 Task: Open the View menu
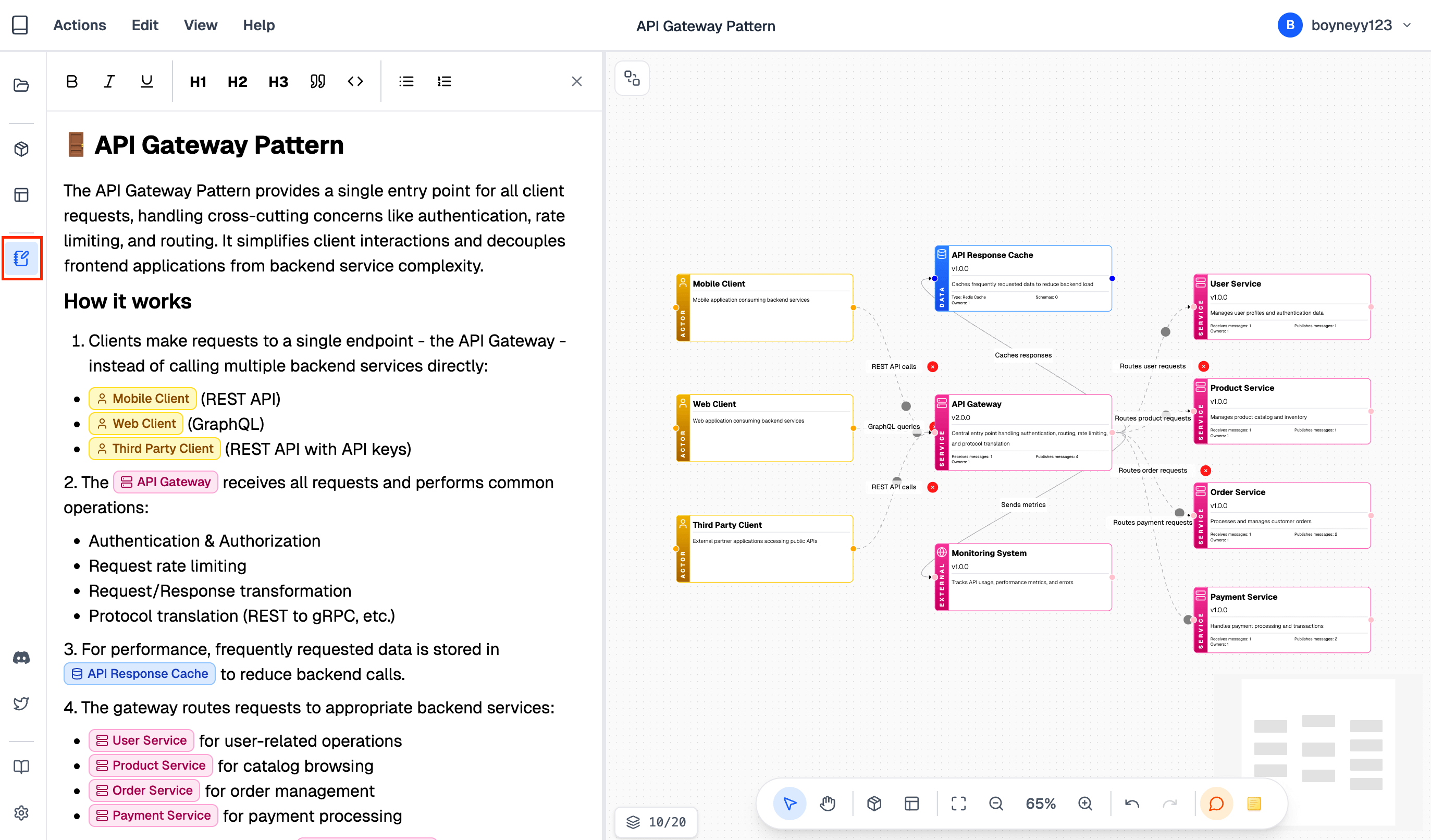pyautogui.click(x=200, y=25)
